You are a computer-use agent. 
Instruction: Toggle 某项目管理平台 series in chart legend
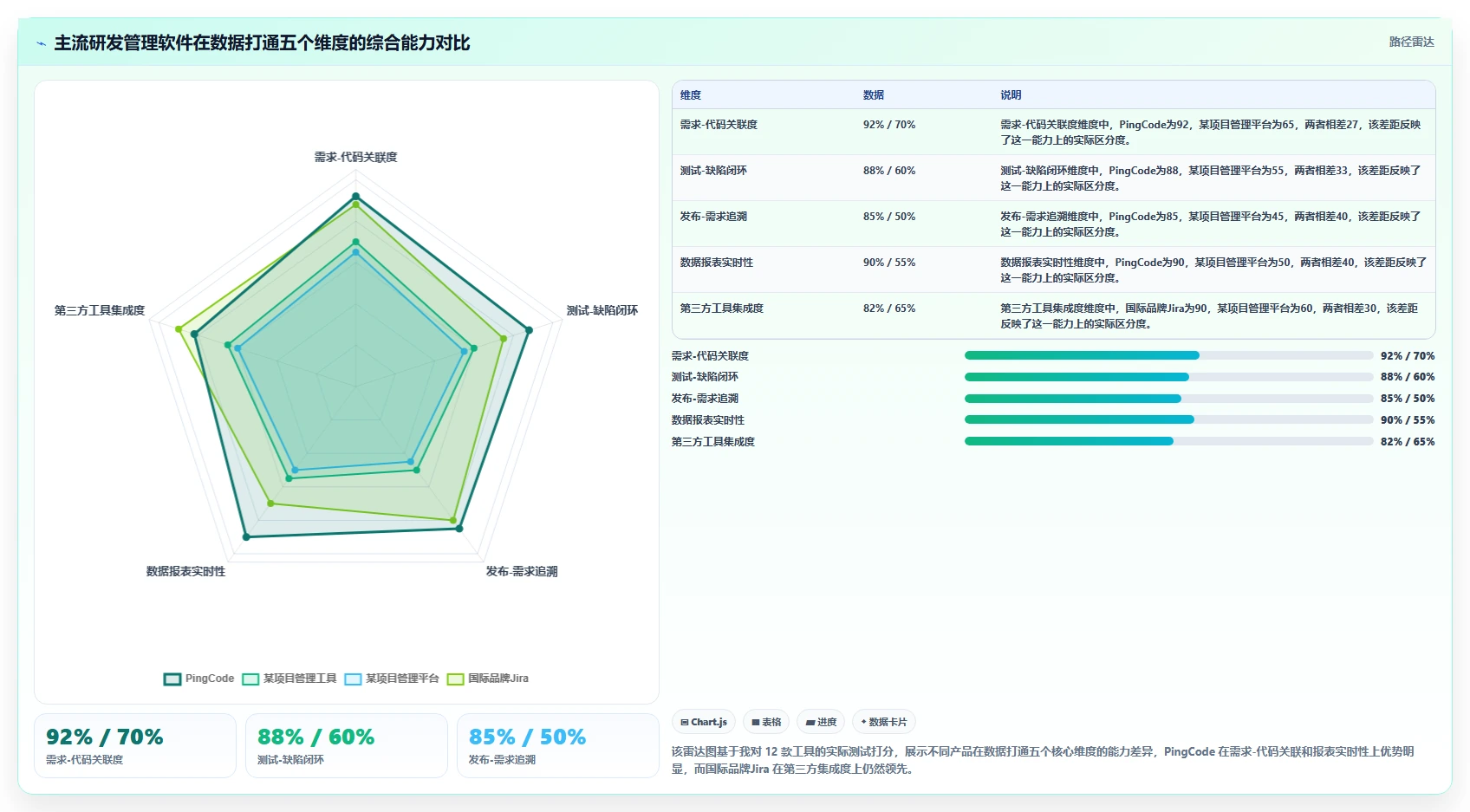[392, 679]
